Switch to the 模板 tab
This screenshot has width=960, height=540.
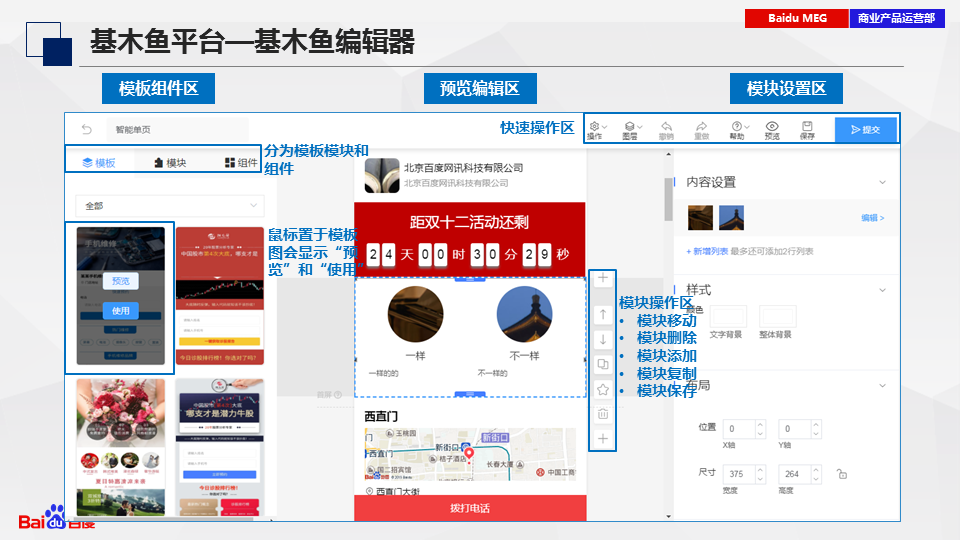[99, 163]
